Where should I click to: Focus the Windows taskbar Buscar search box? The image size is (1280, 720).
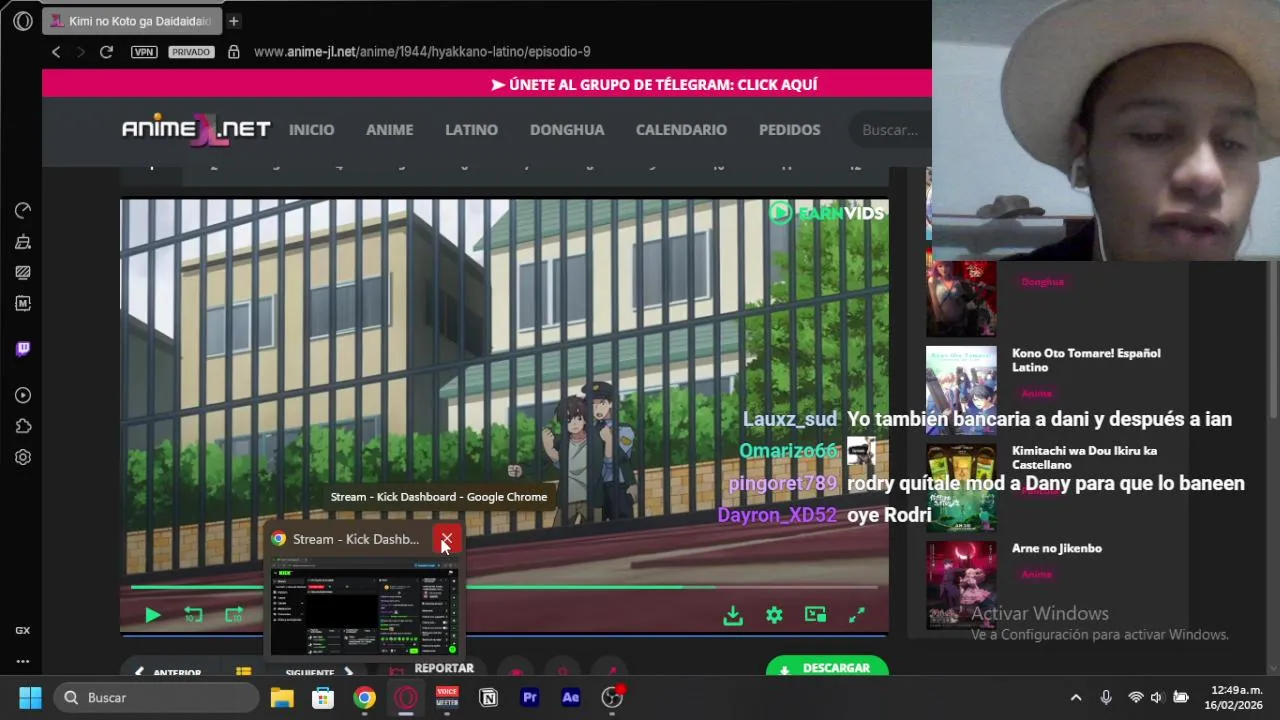tap(157, 697)
